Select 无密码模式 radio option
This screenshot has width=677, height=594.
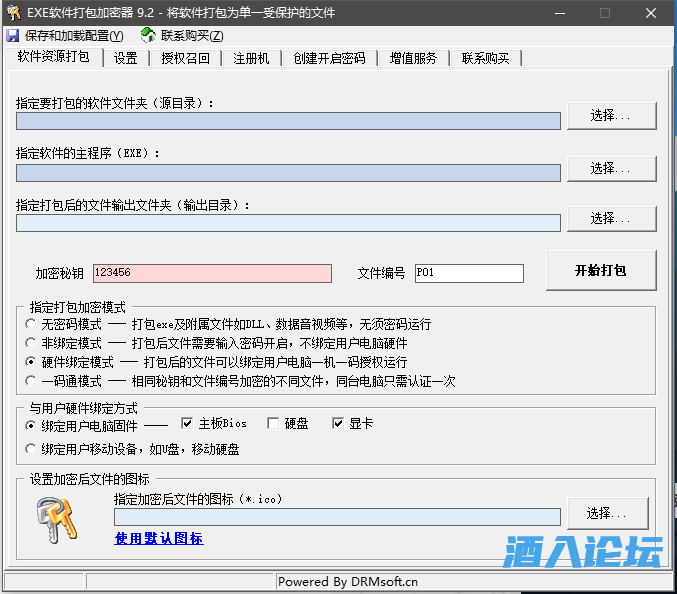click(x=31, y=325)
